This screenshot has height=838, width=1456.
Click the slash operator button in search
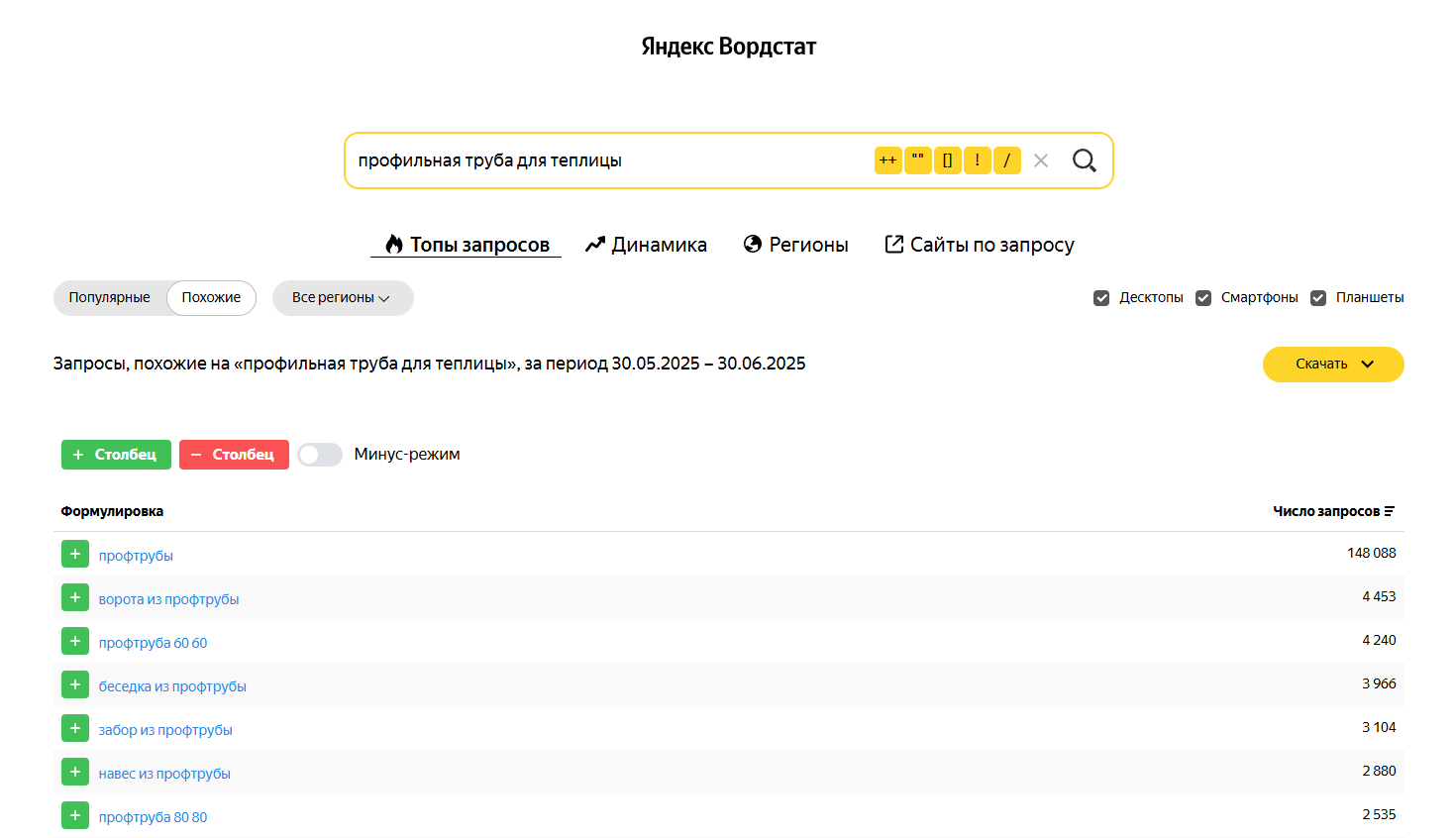(x=1007, y=160)
